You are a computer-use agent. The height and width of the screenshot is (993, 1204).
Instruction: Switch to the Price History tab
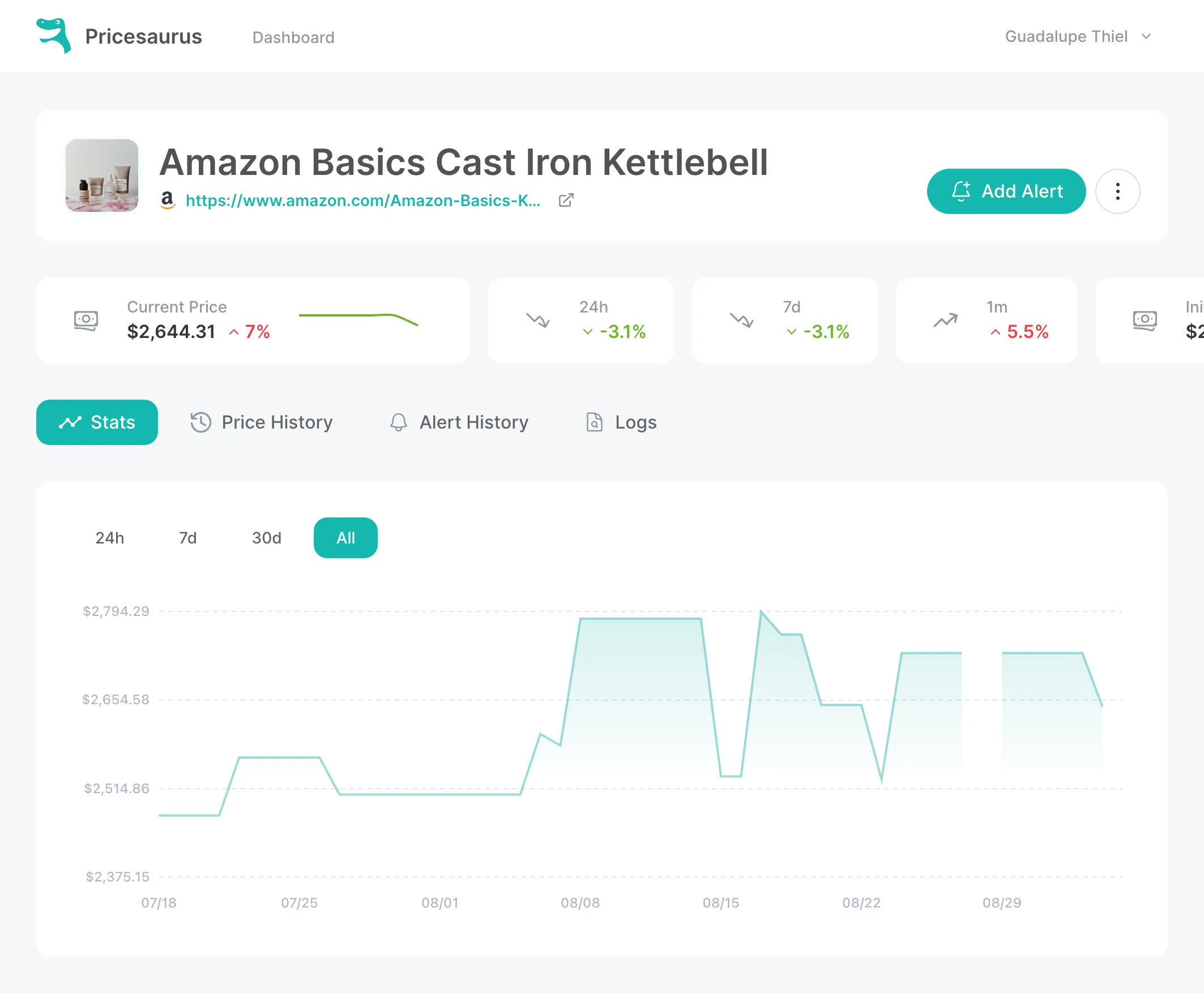click(x=277, y=422)
